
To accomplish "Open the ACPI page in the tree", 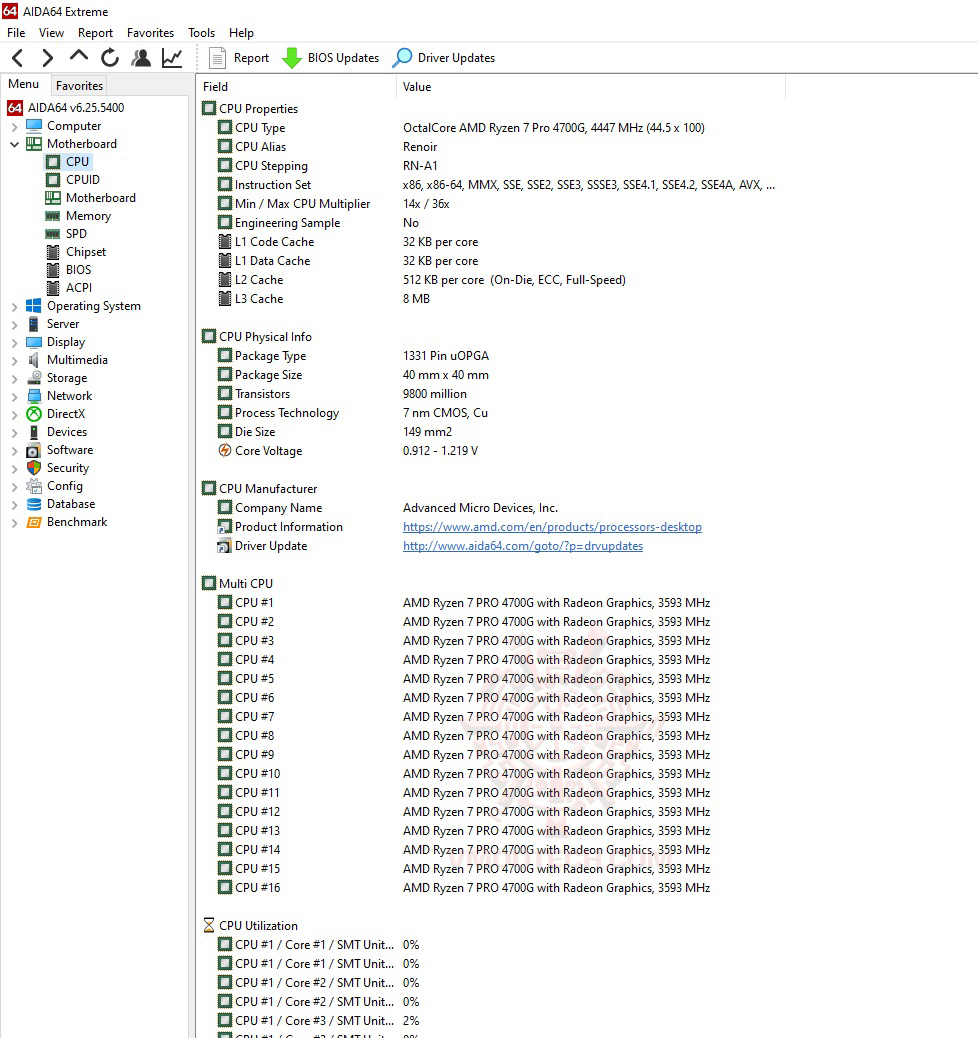I will [x=69, y=287].
